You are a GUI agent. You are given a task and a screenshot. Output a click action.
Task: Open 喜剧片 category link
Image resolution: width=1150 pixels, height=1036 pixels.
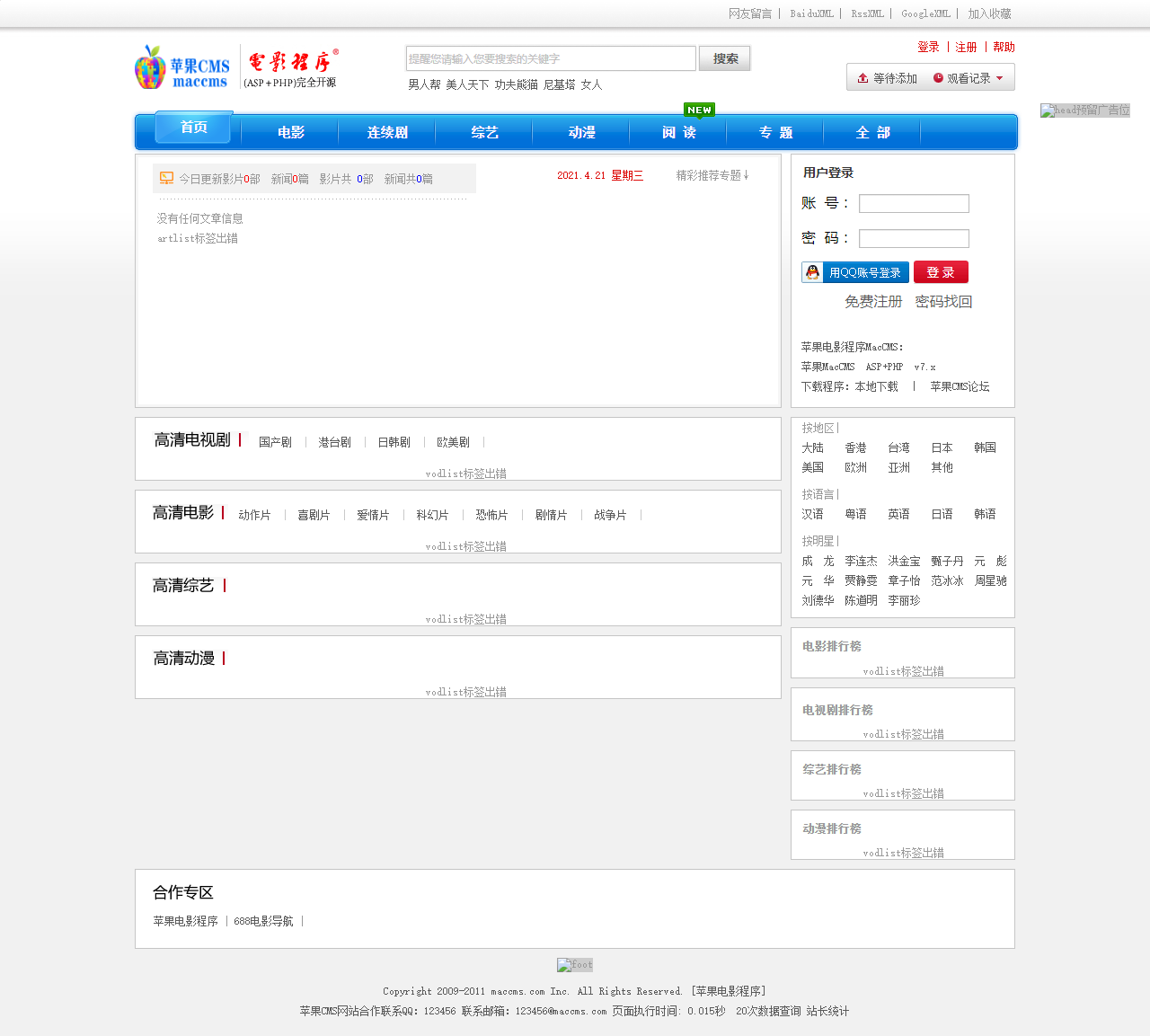314,515
